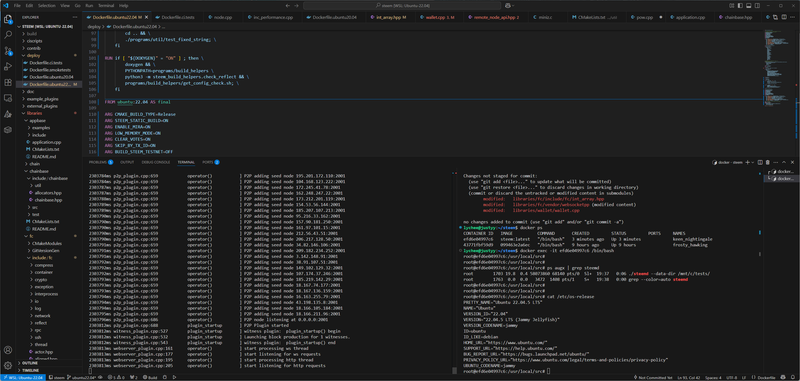
Task: Open the Manage gear icon
Action: point(8,366)
